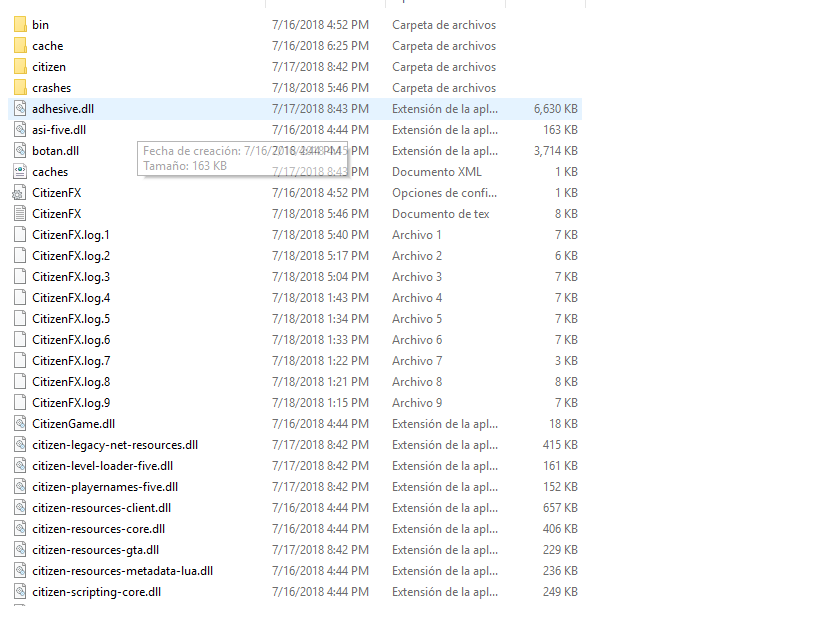Click the CitizenFX text document icon

click(19, 213)
